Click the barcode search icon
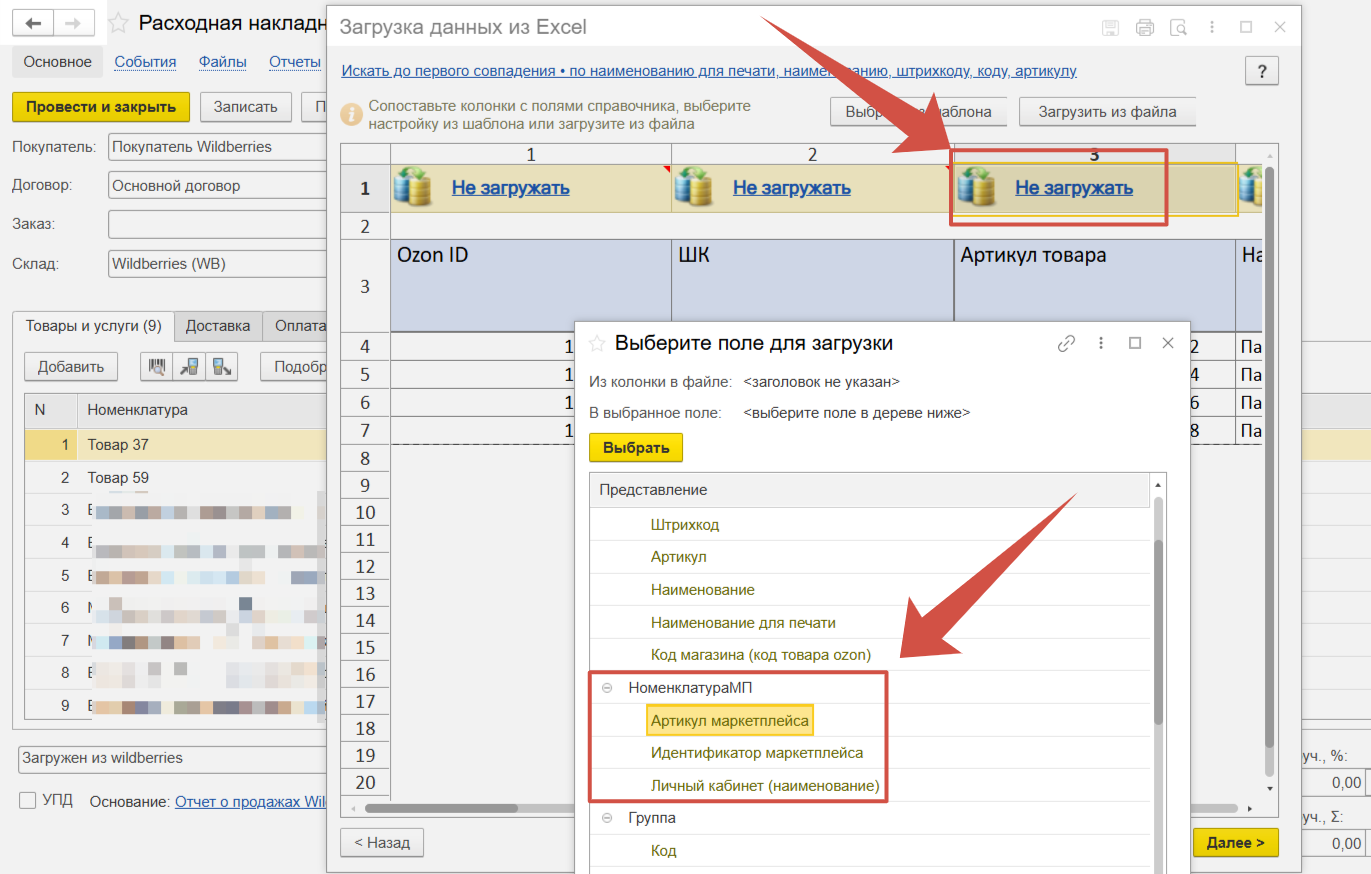 pos(157,366)
